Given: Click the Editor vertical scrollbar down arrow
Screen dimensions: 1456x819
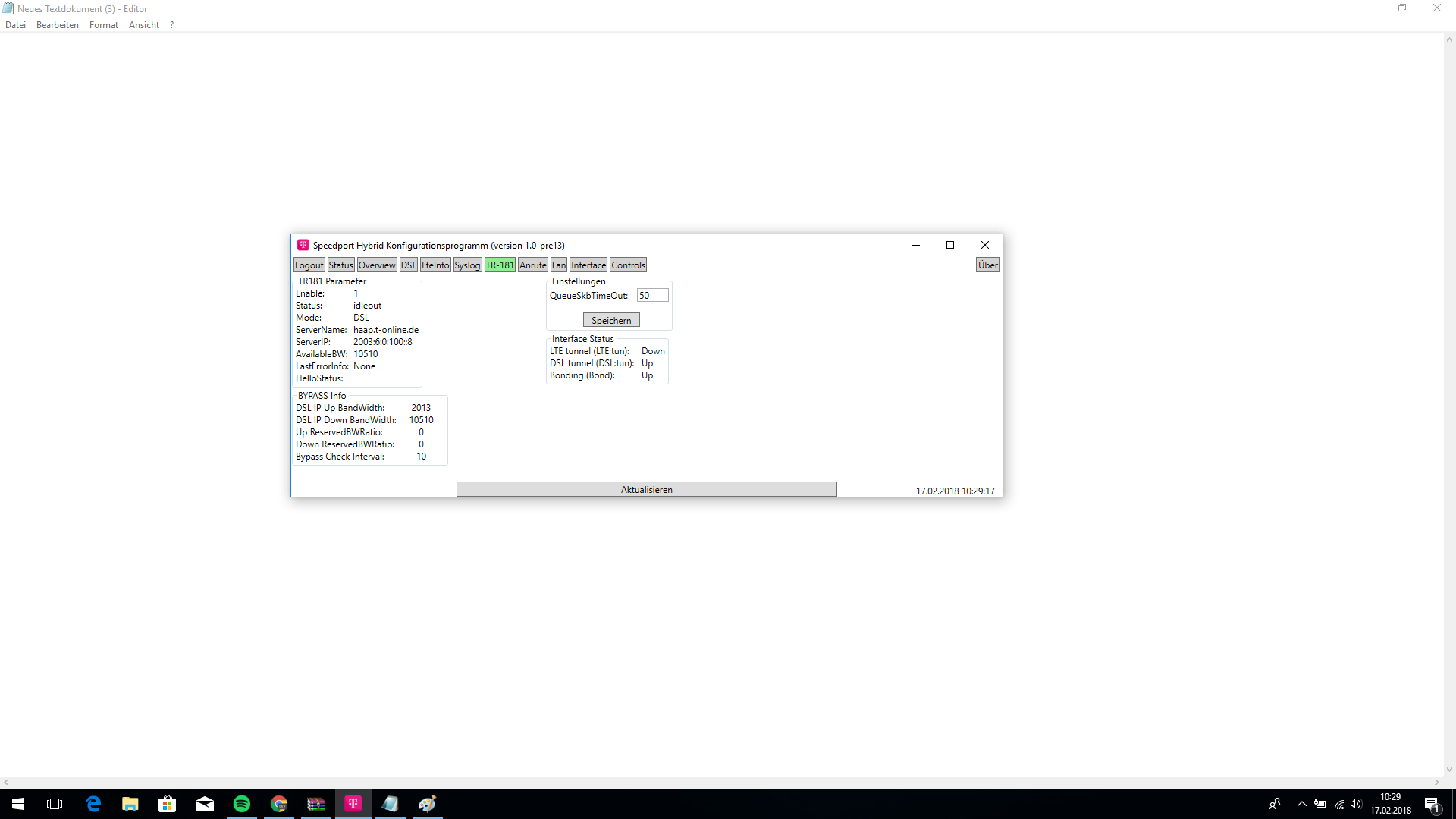Looking at the screenshot, I should coord(1449,770).
